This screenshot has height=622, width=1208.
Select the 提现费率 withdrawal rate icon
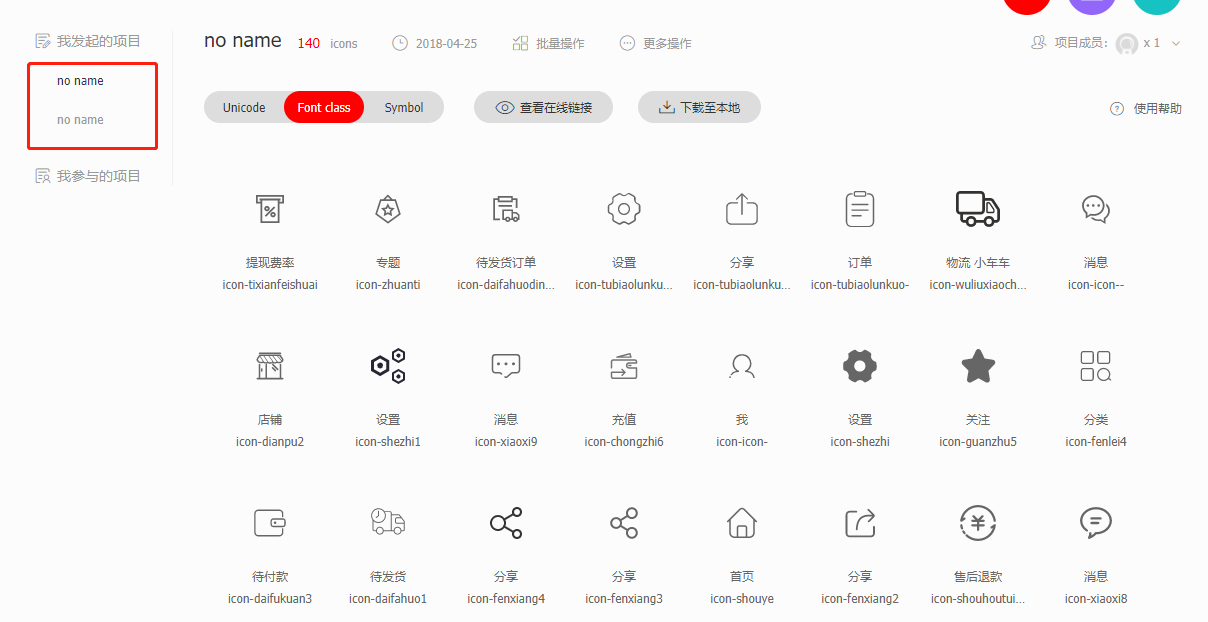[270, 209]
